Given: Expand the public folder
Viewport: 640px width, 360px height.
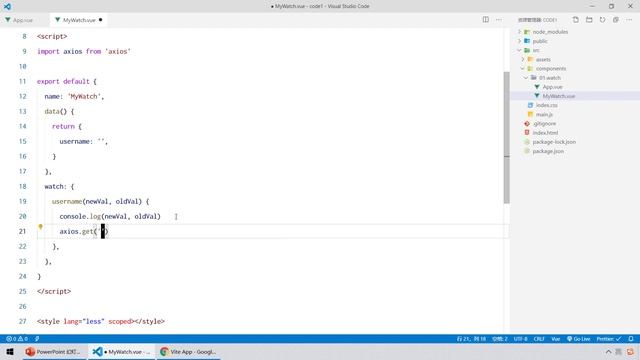Looking at the screenshot, I should [x=540, y=41].
